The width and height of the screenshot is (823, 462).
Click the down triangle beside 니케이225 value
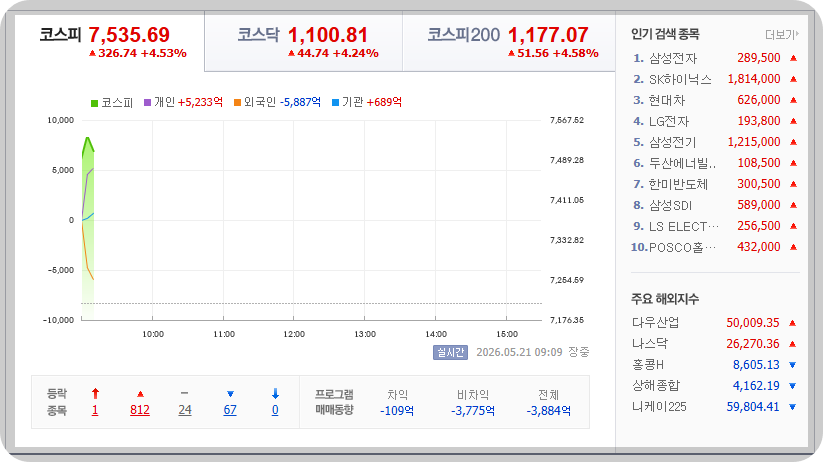click(793, 407)
